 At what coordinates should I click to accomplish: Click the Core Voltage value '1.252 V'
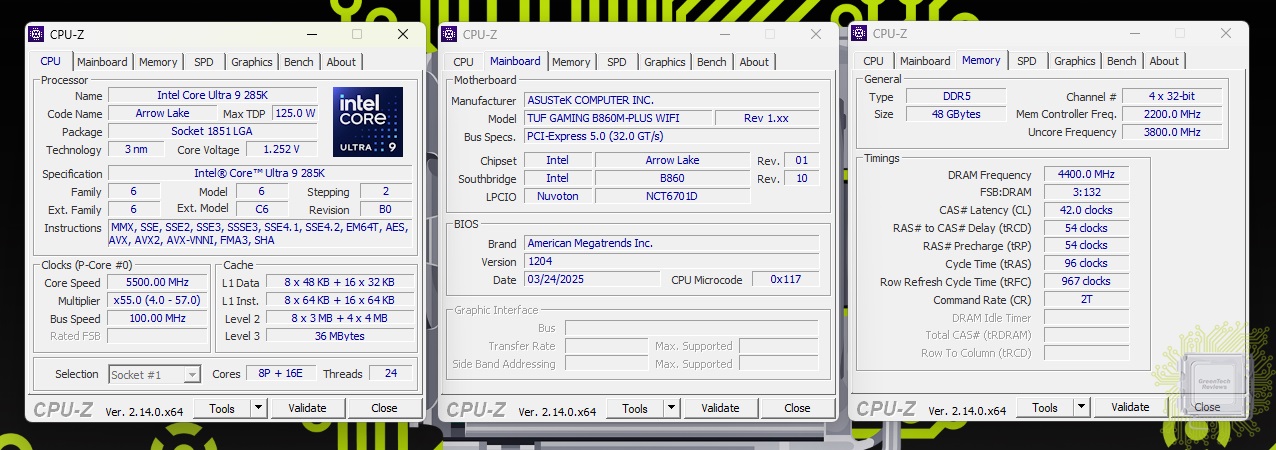click(x=281, y=150)
